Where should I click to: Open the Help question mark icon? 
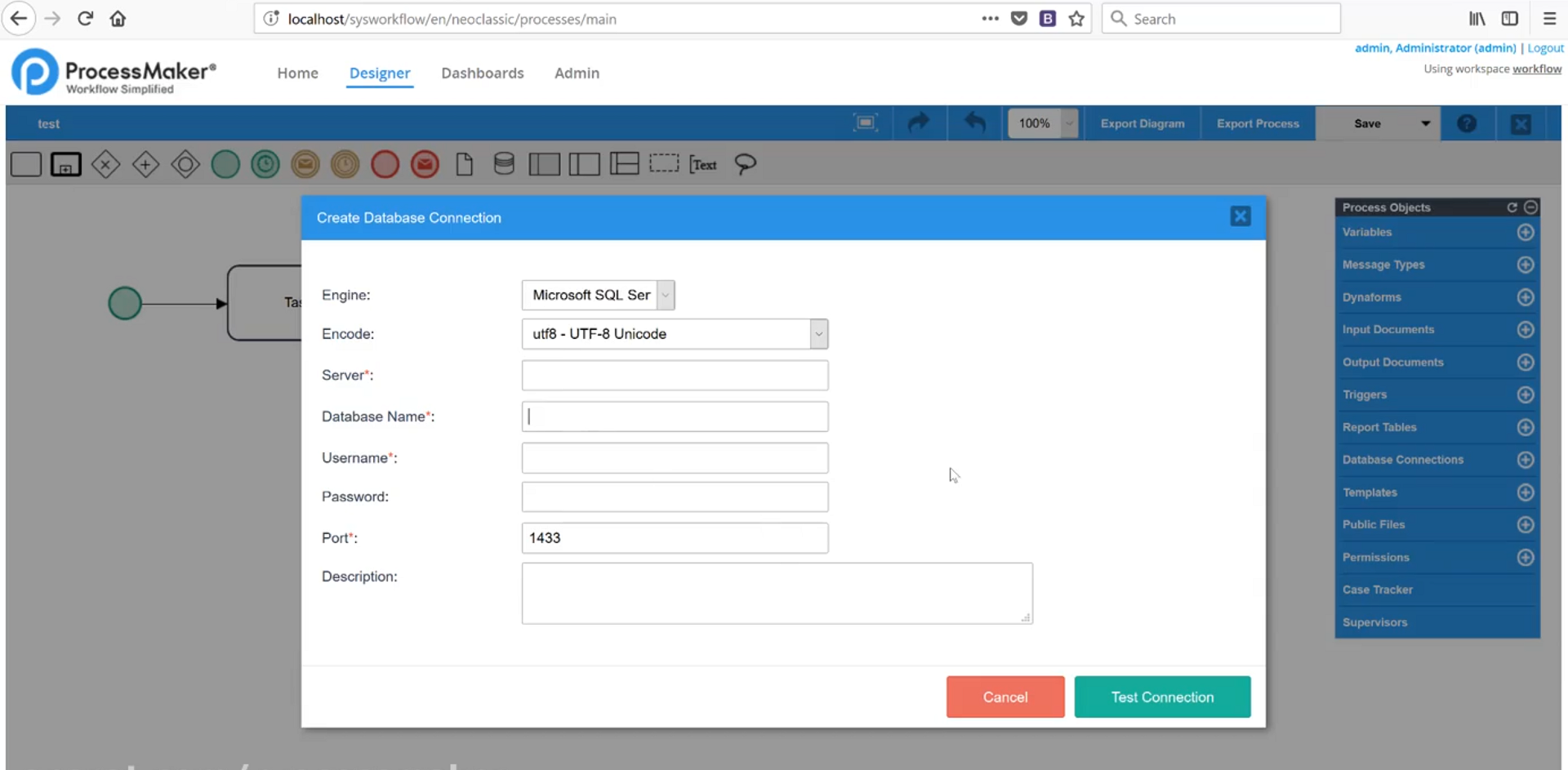click(1467, 123)
